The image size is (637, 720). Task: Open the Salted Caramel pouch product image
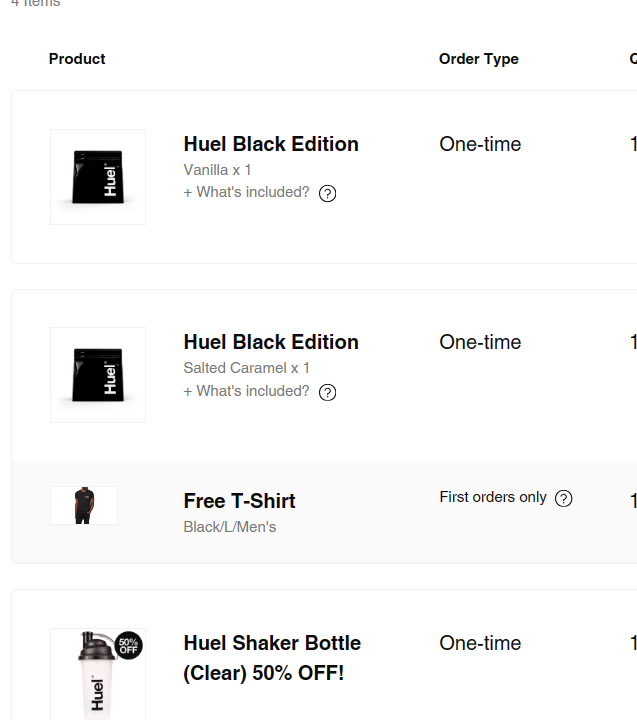pos(98,375)
